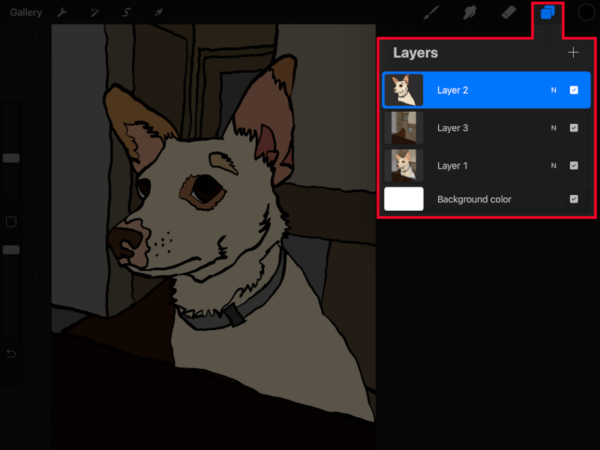Close the Layers panel via the layers icon
The width and height of the screenshot is (600, 450).
547,13
